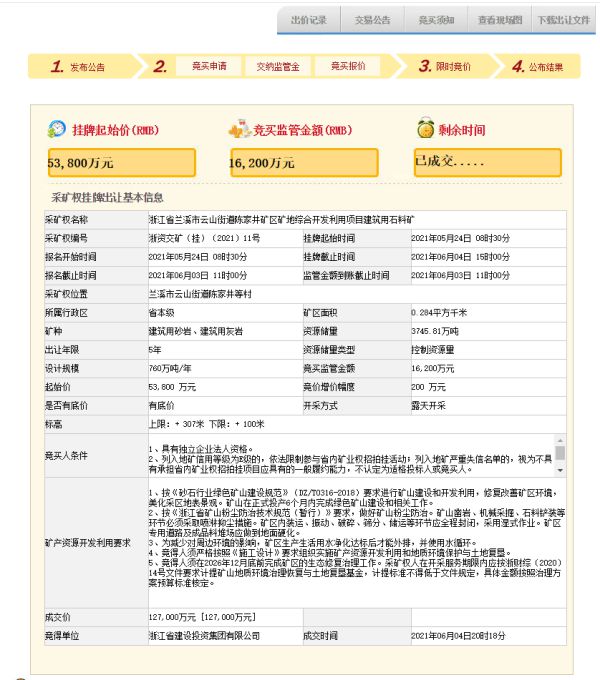Click the 下载出让文件 tab

563,19
